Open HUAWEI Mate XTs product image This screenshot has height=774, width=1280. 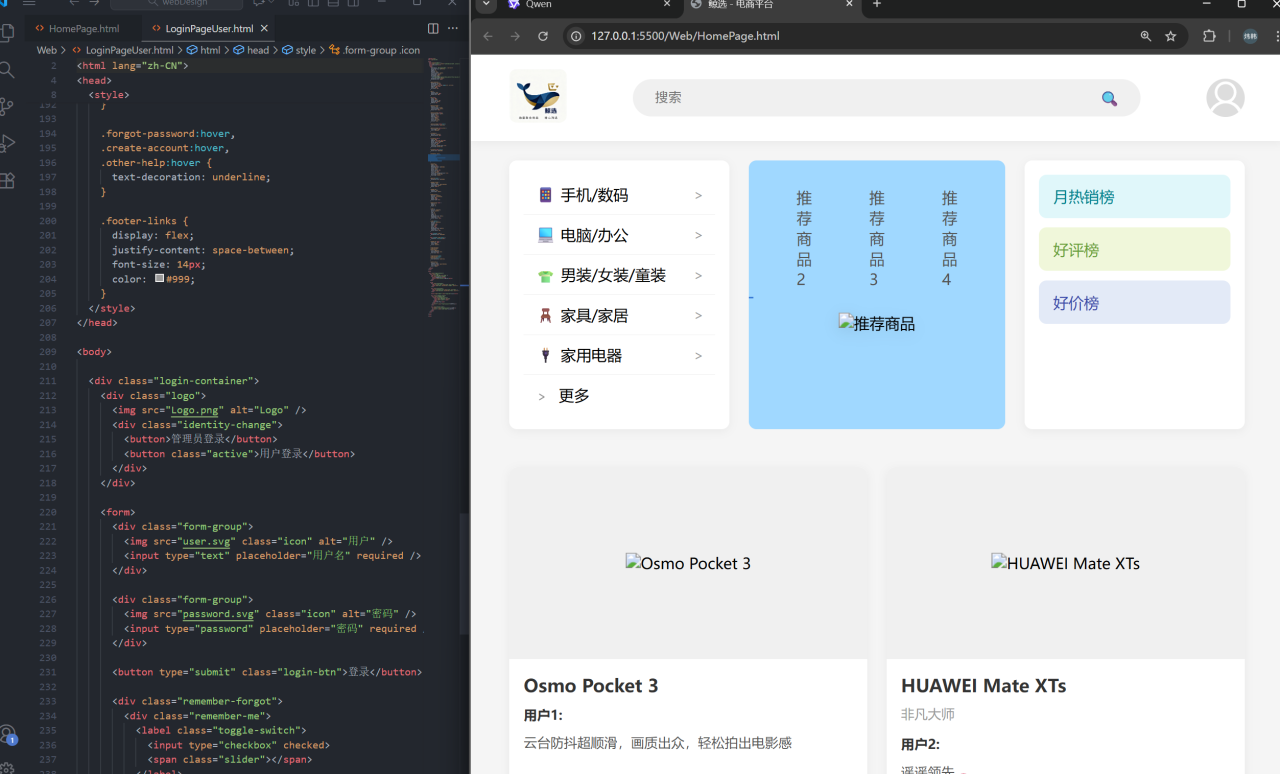click(x=1066, y=563)
